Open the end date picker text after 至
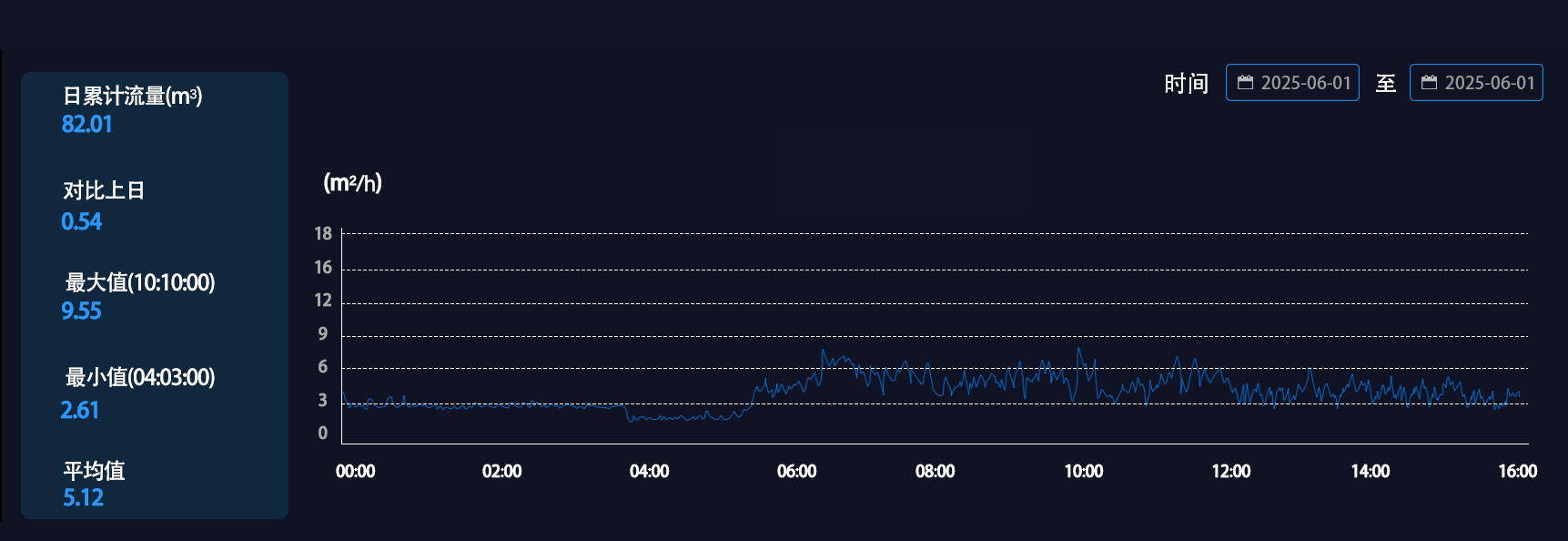This screenshot has height=541, width=1568. click(x=1489, y=83)
